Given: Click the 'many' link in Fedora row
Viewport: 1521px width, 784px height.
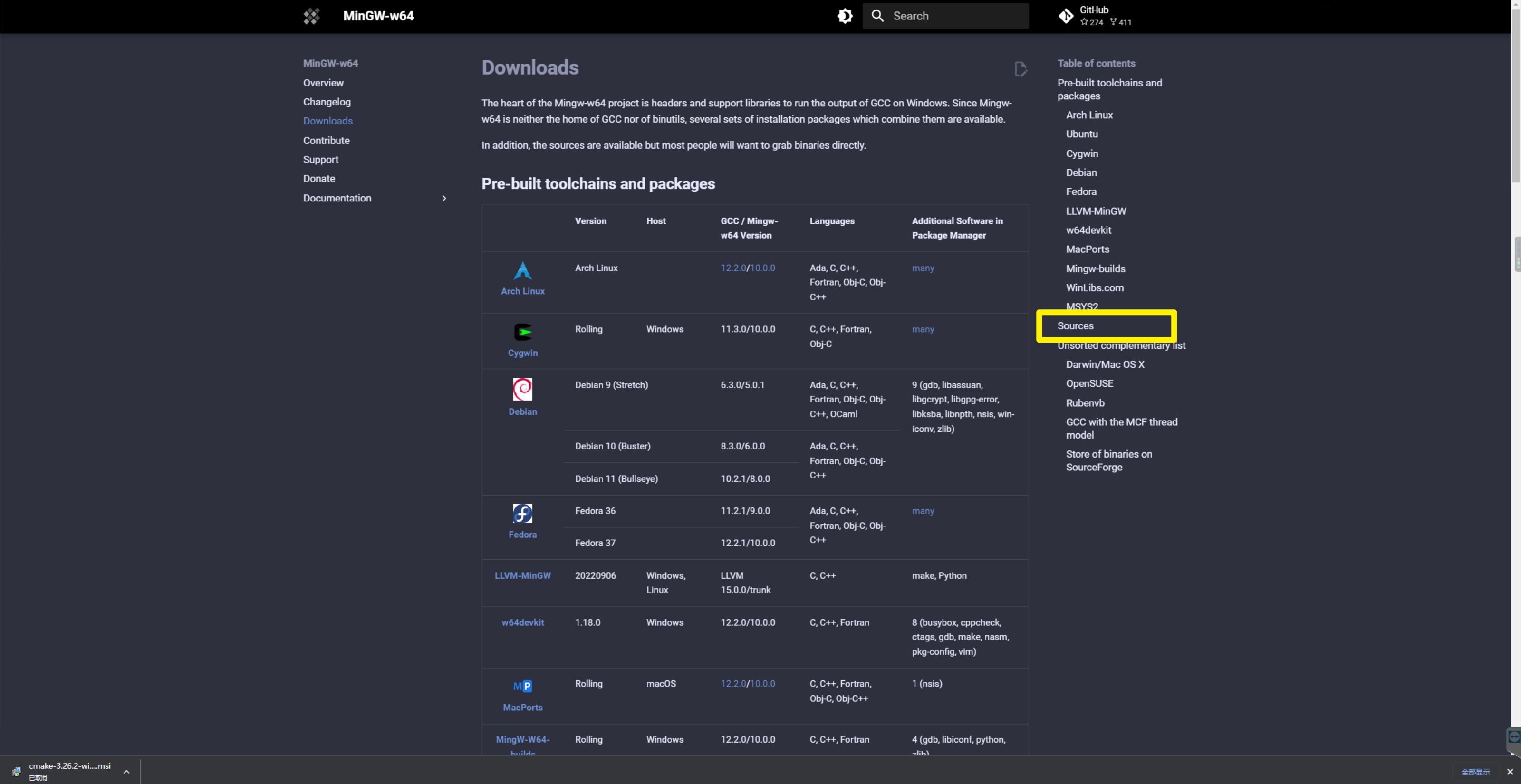Looking at the screenshot, I should coord(922,511).
